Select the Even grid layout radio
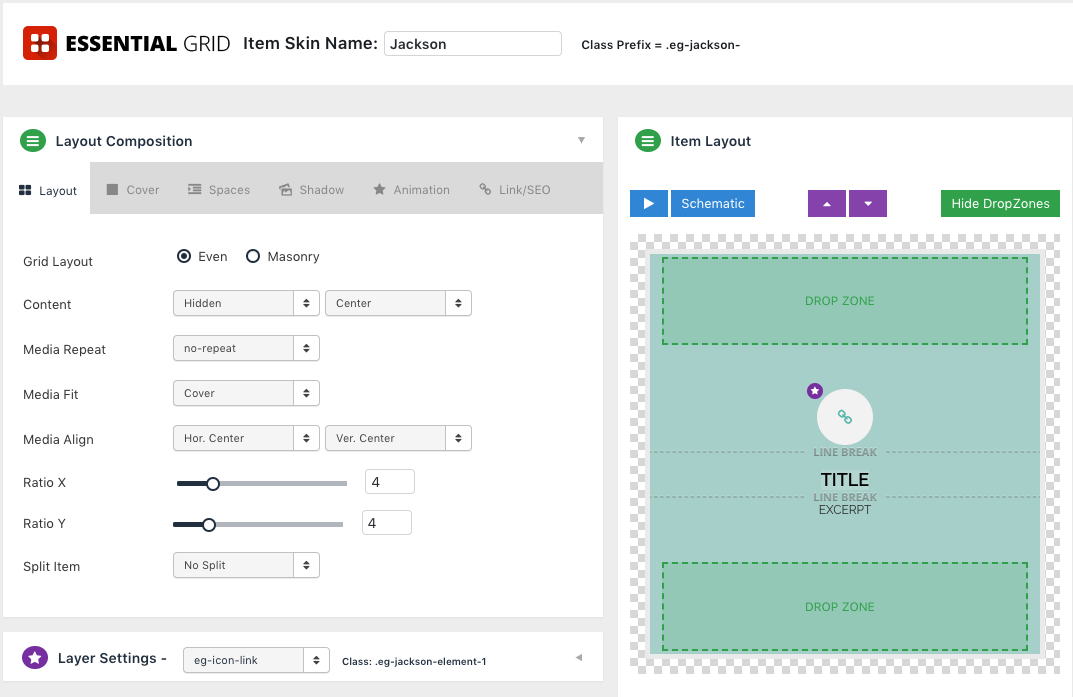This screenshot has width=1073, height=697. click(184, 257)
